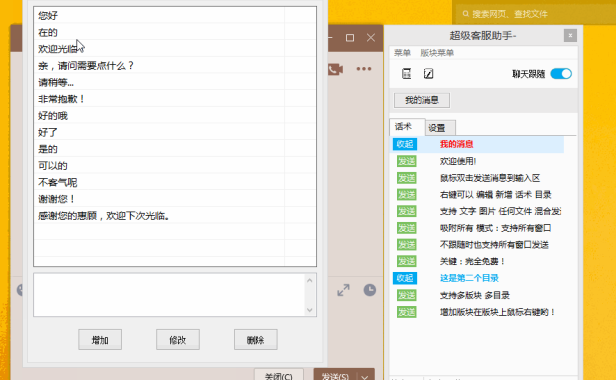Select the 欢迎光临 row

(x=175, y=49)
